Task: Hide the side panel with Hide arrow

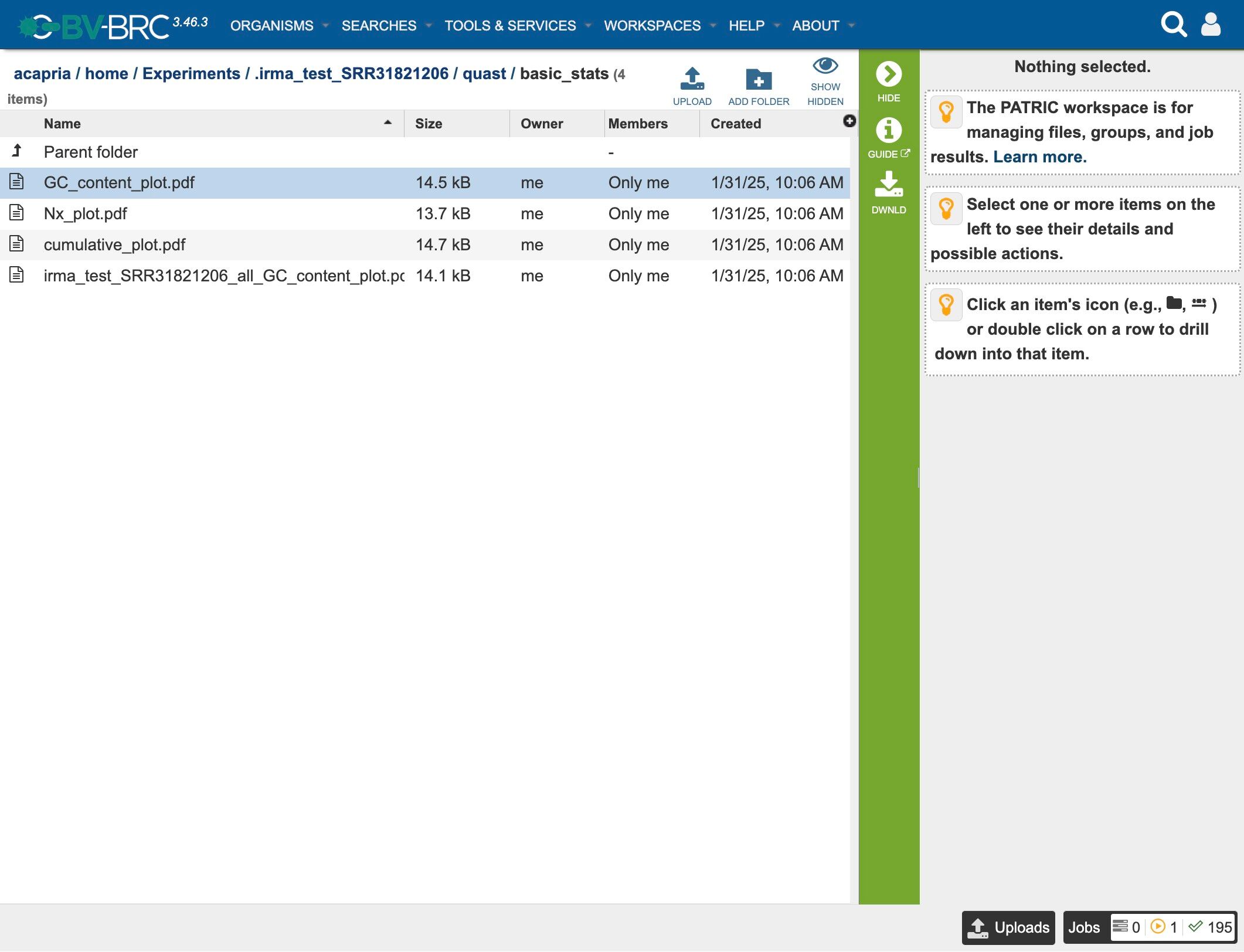Action: [x=888, y=74]
